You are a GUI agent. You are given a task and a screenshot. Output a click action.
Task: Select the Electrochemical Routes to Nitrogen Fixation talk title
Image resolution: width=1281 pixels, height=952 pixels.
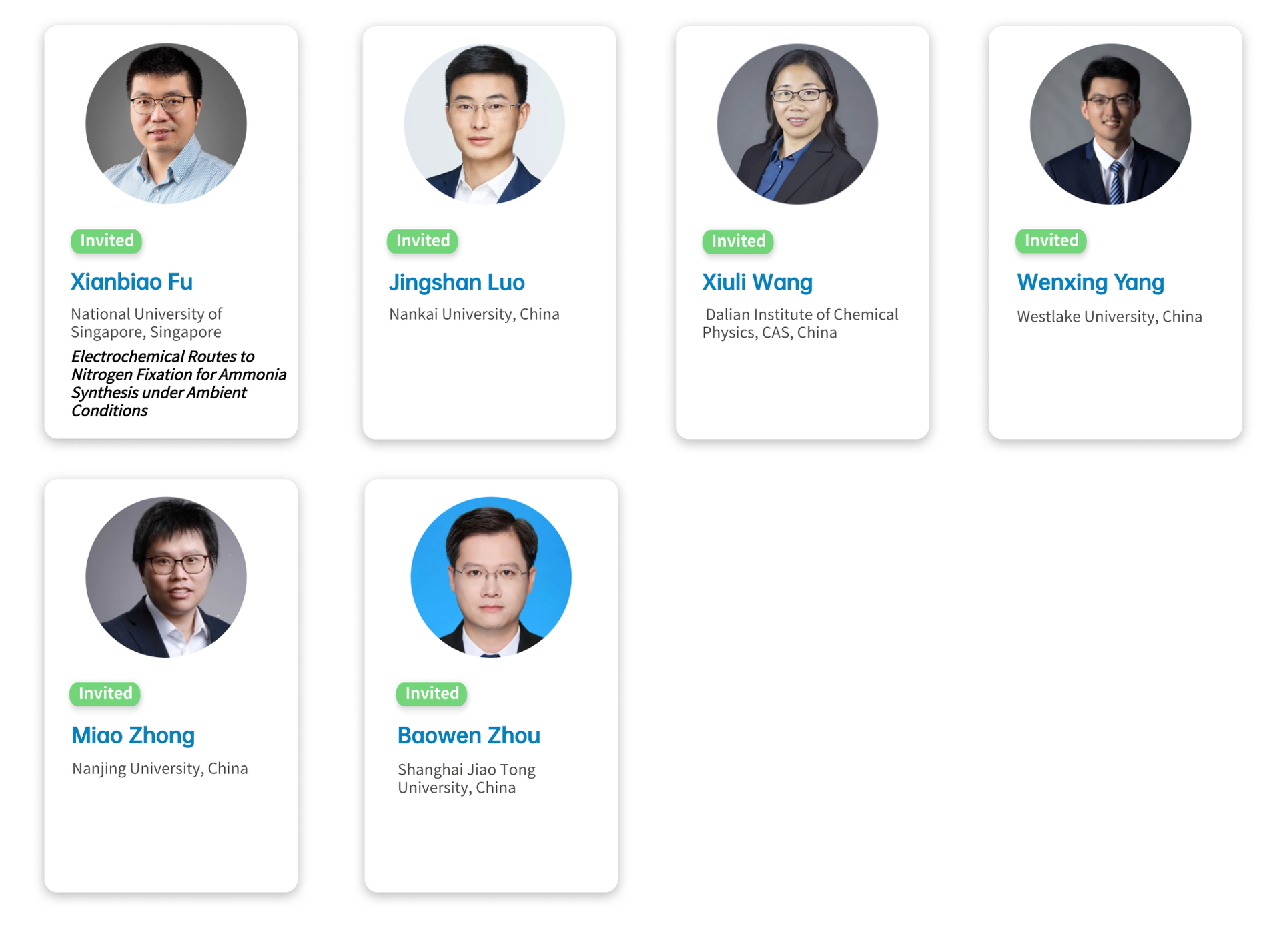pos(178,384)
